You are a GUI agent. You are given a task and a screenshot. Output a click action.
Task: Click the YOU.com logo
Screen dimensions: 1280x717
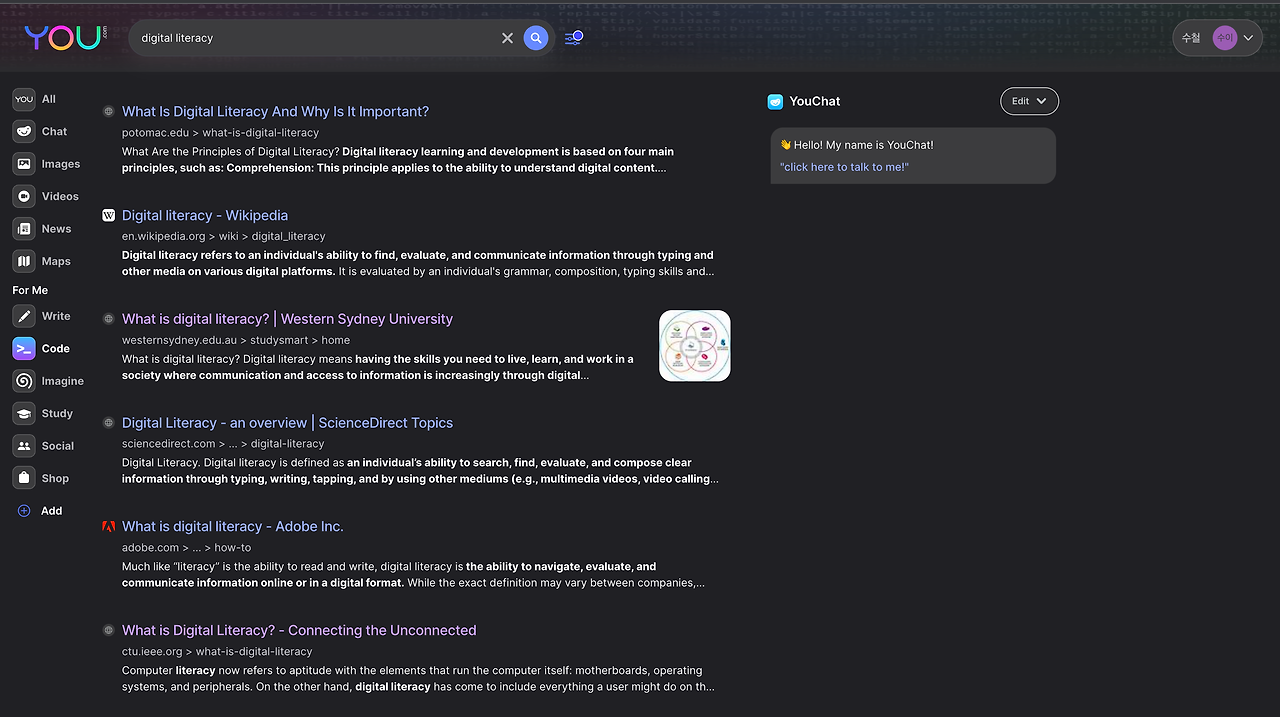point(66,38)
